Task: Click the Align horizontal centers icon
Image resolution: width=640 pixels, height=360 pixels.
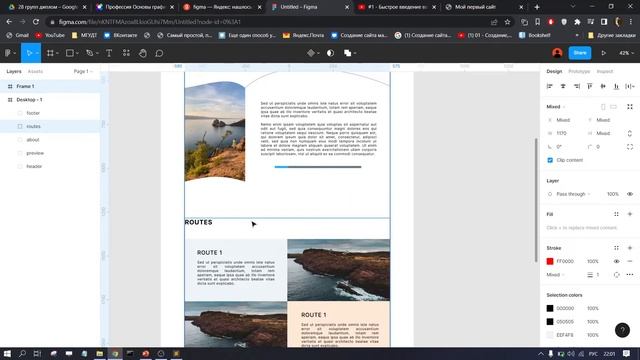Action: click(x=563, y=86)
